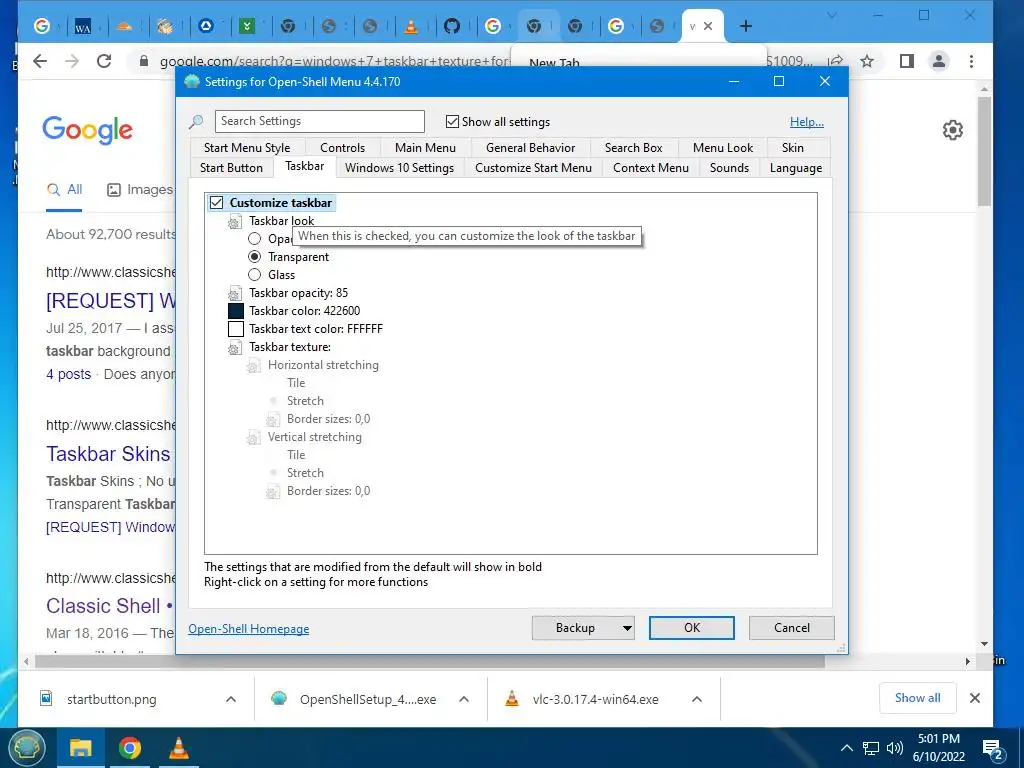Click Chrome's forward navigation arrow

(72, 61)
